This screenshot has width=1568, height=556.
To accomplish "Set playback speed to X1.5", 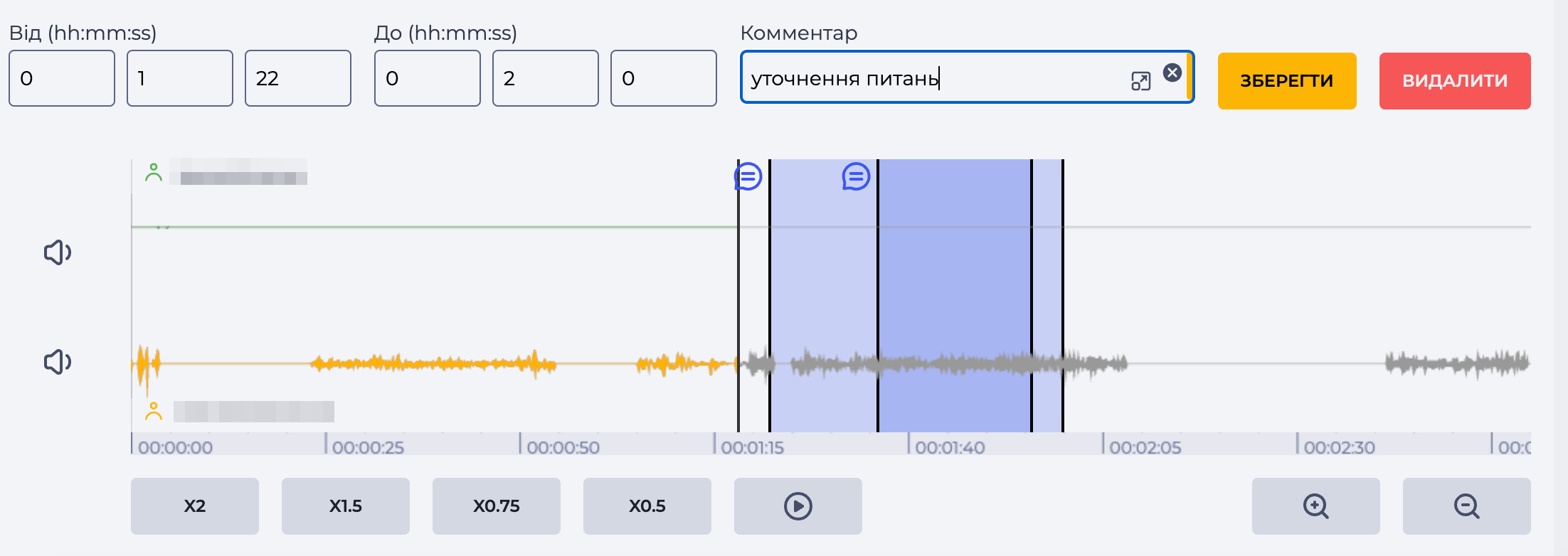I will point(346,506).
